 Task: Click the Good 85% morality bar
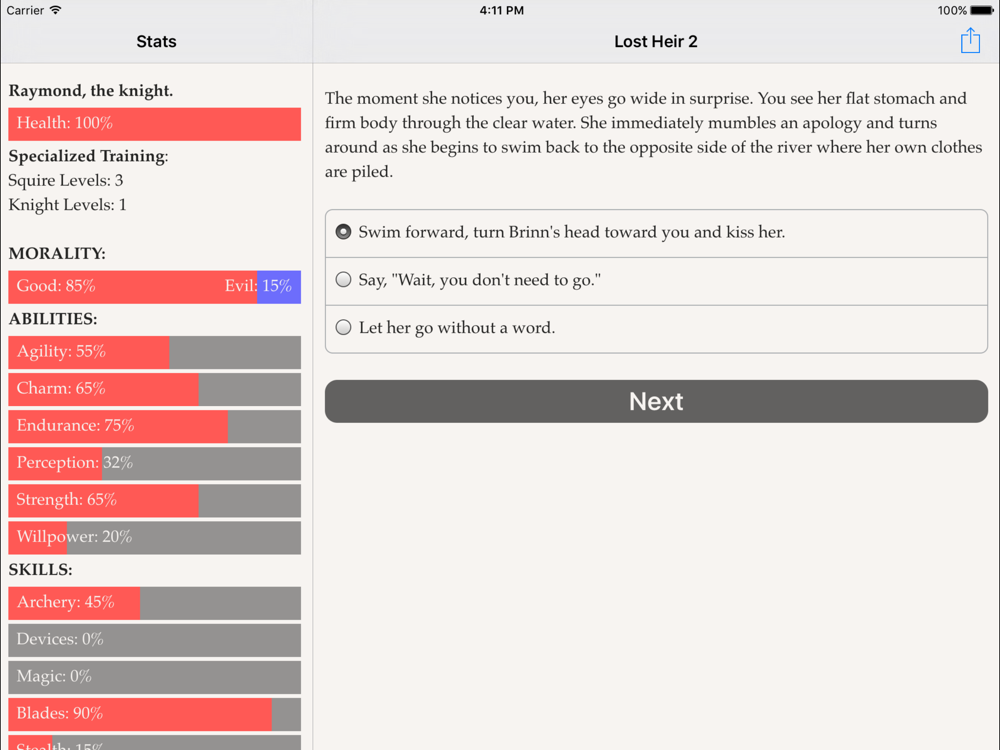click(133, 287)
